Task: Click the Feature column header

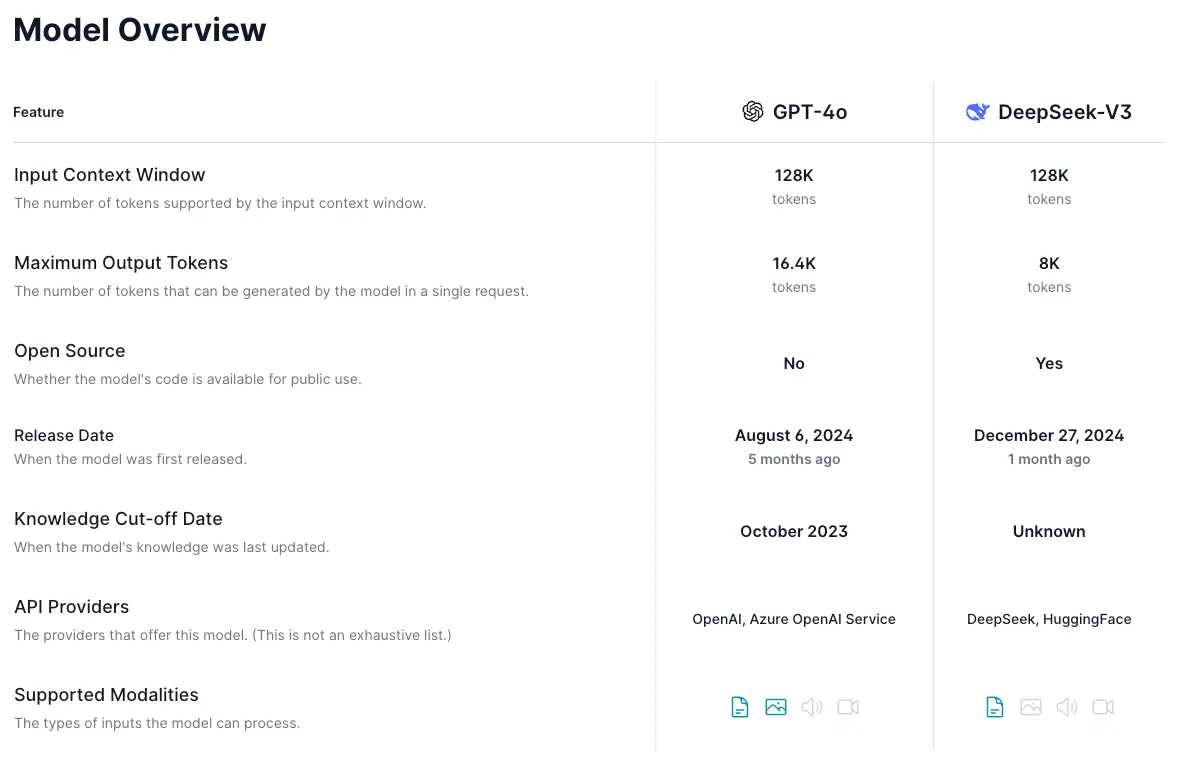Action: (38, 112)
